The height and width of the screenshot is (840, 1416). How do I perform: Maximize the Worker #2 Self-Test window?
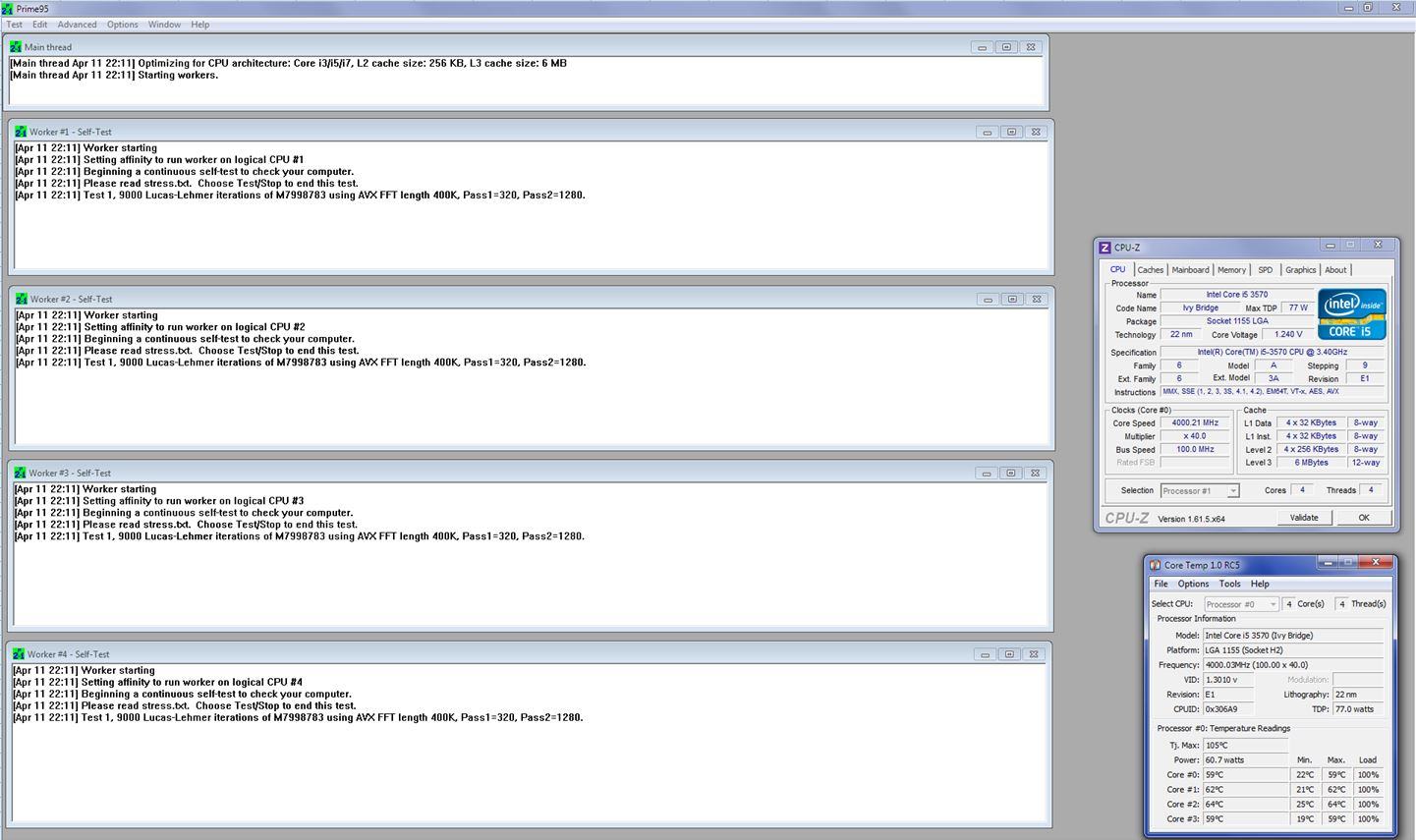pos(1011,299)
